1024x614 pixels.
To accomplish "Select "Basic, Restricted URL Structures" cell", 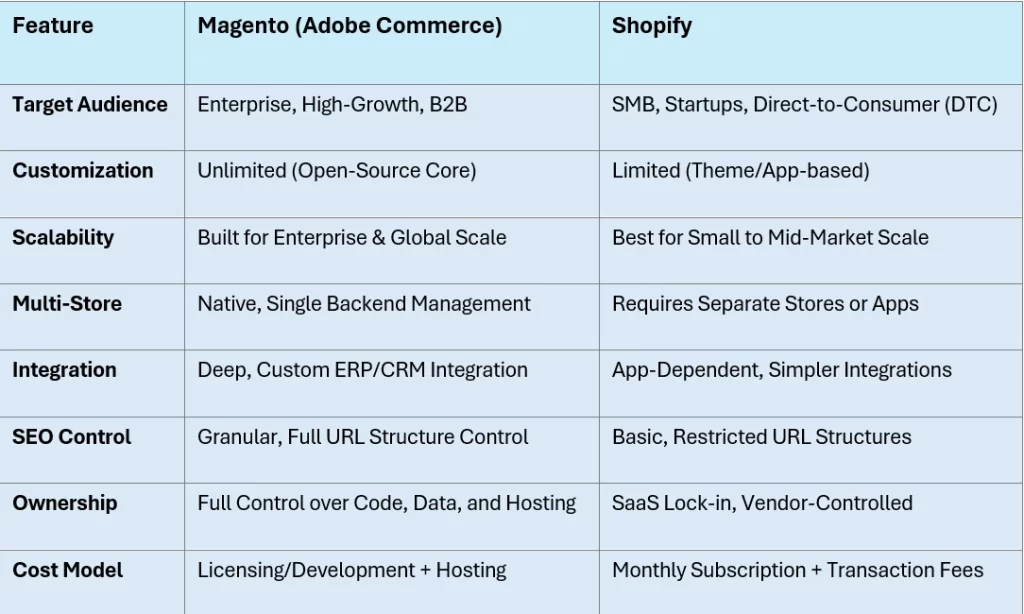I will click(x=761, y=437).
